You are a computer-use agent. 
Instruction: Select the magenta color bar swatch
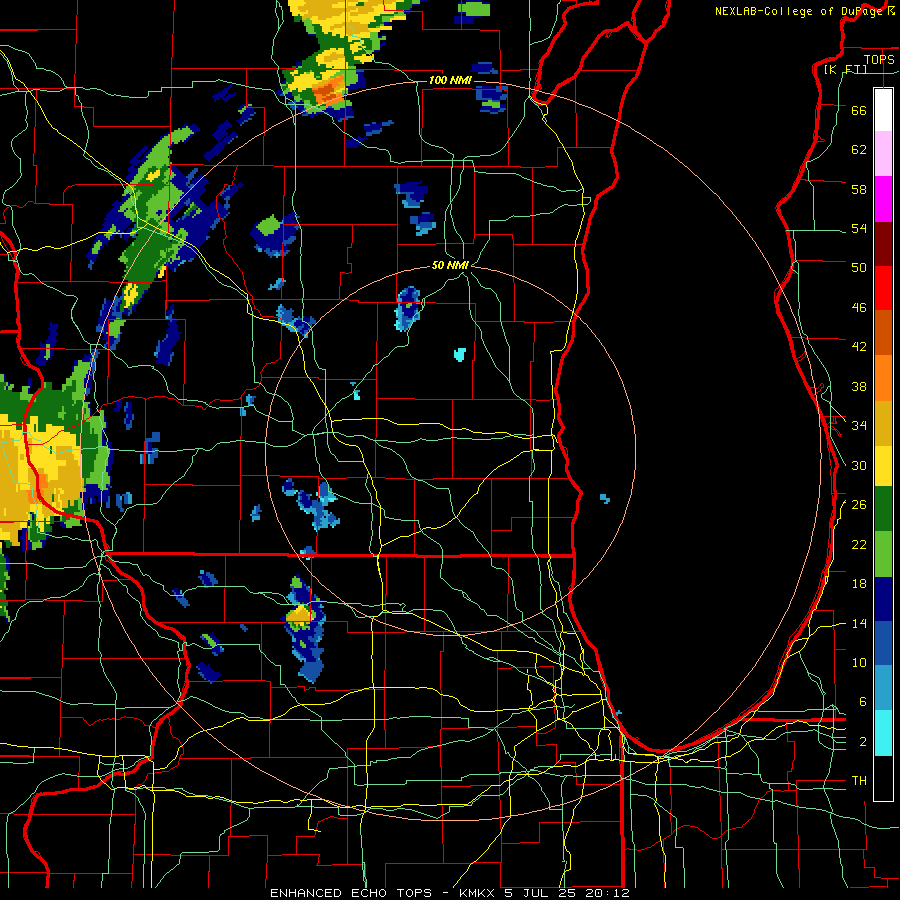[883, 199]
